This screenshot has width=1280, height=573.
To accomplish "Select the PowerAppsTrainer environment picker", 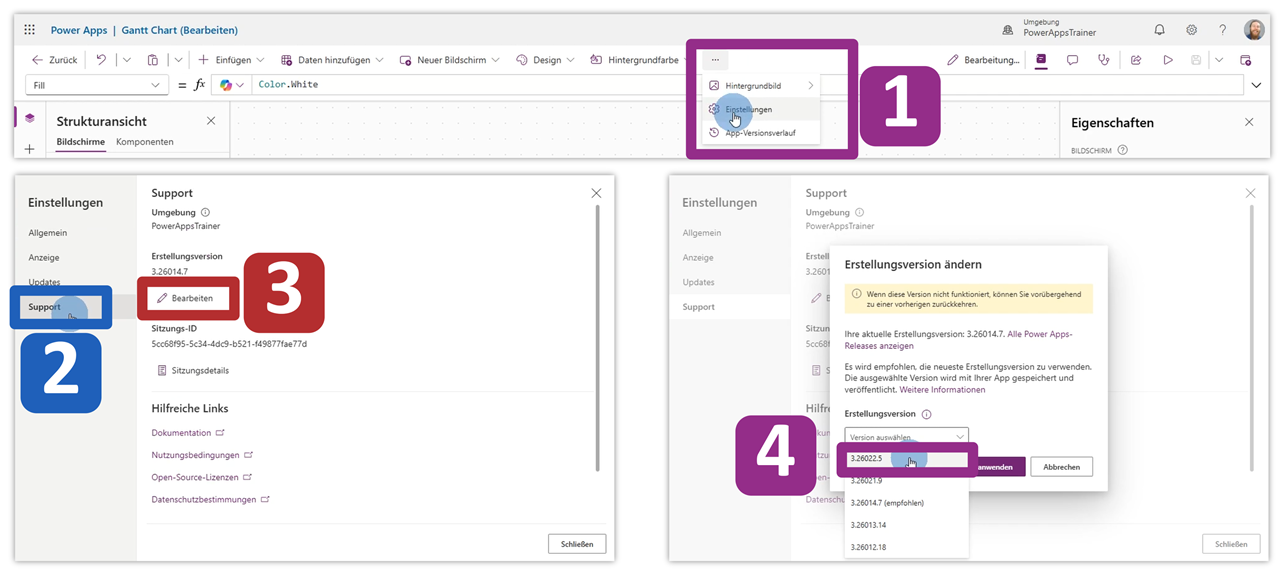I will 1052,30.
